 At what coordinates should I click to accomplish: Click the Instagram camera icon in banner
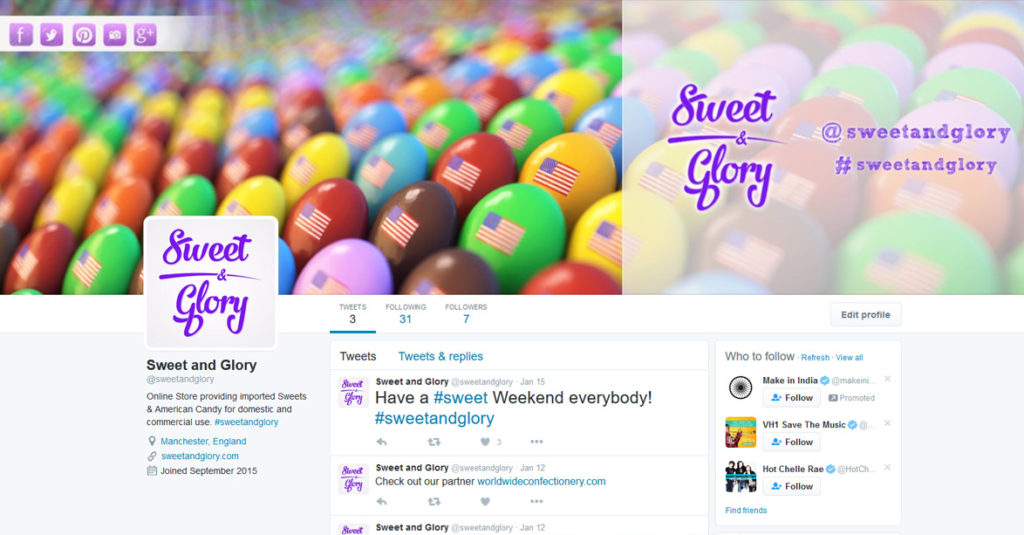pos(115,35)
